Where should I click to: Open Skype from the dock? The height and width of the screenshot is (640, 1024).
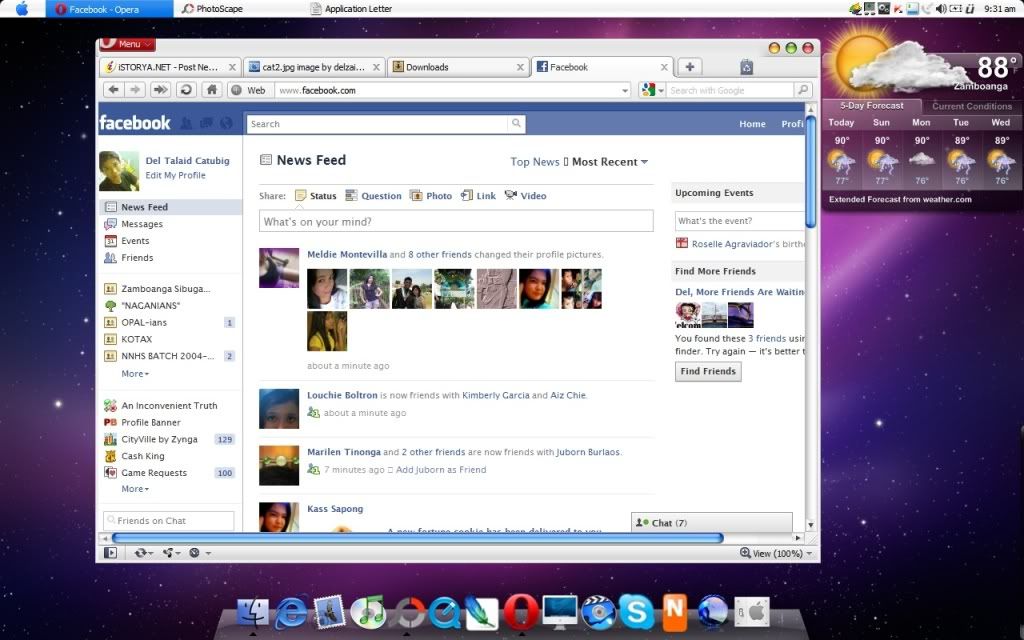point(636,613)
